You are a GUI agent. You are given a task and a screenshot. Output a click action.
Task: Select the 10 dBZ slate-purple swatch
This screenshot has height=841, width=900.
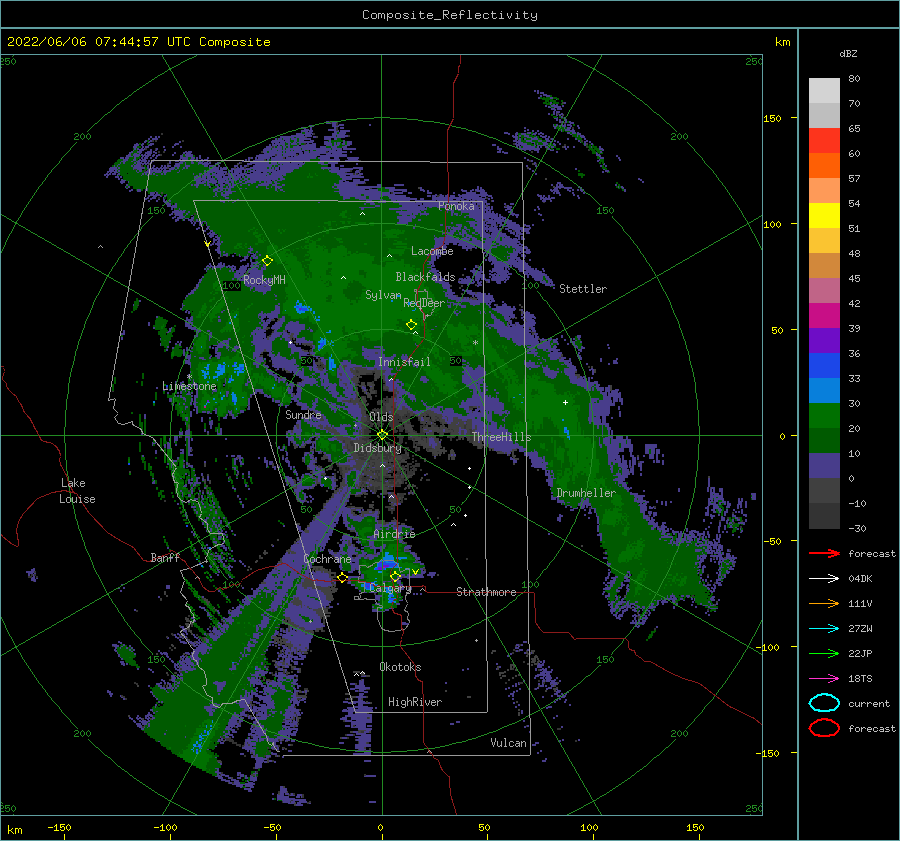tap(824, 466)
